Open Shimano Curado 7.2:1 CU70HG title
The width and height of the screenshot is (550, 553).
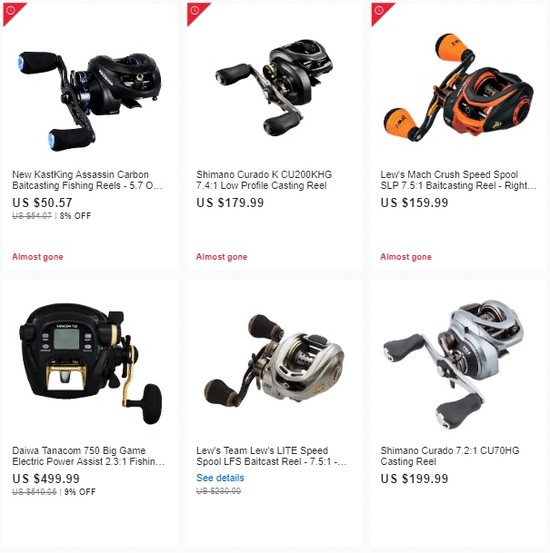pyautogui.click(x=450, y=456)
